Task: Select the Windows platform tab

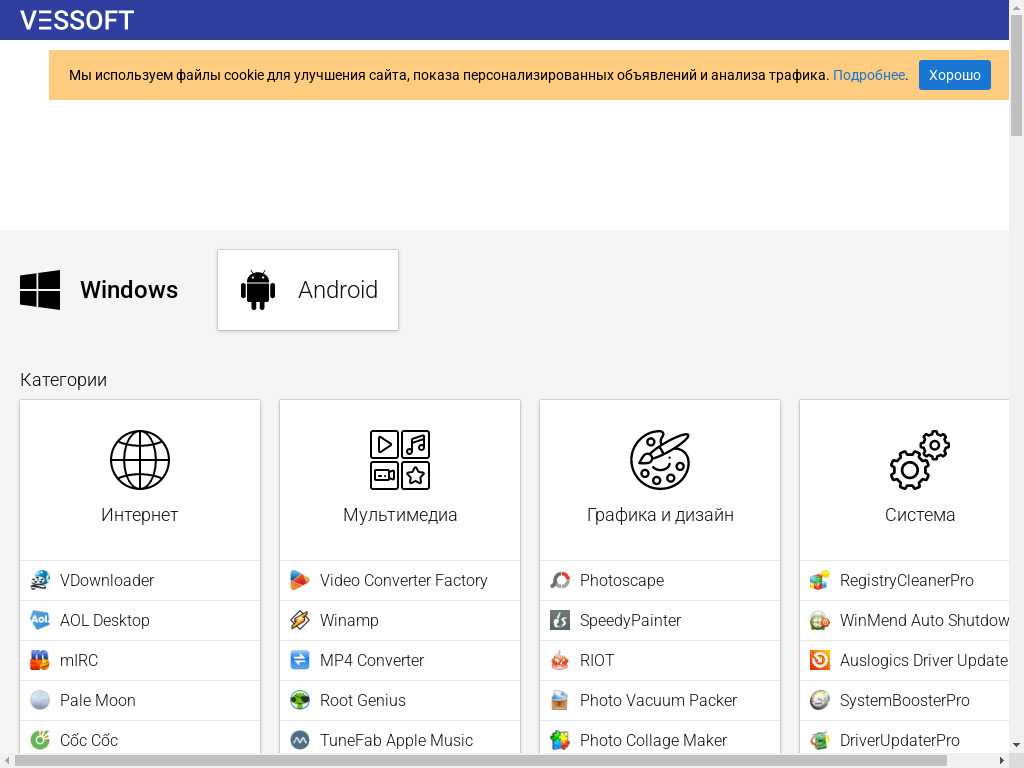Action: 100,290
